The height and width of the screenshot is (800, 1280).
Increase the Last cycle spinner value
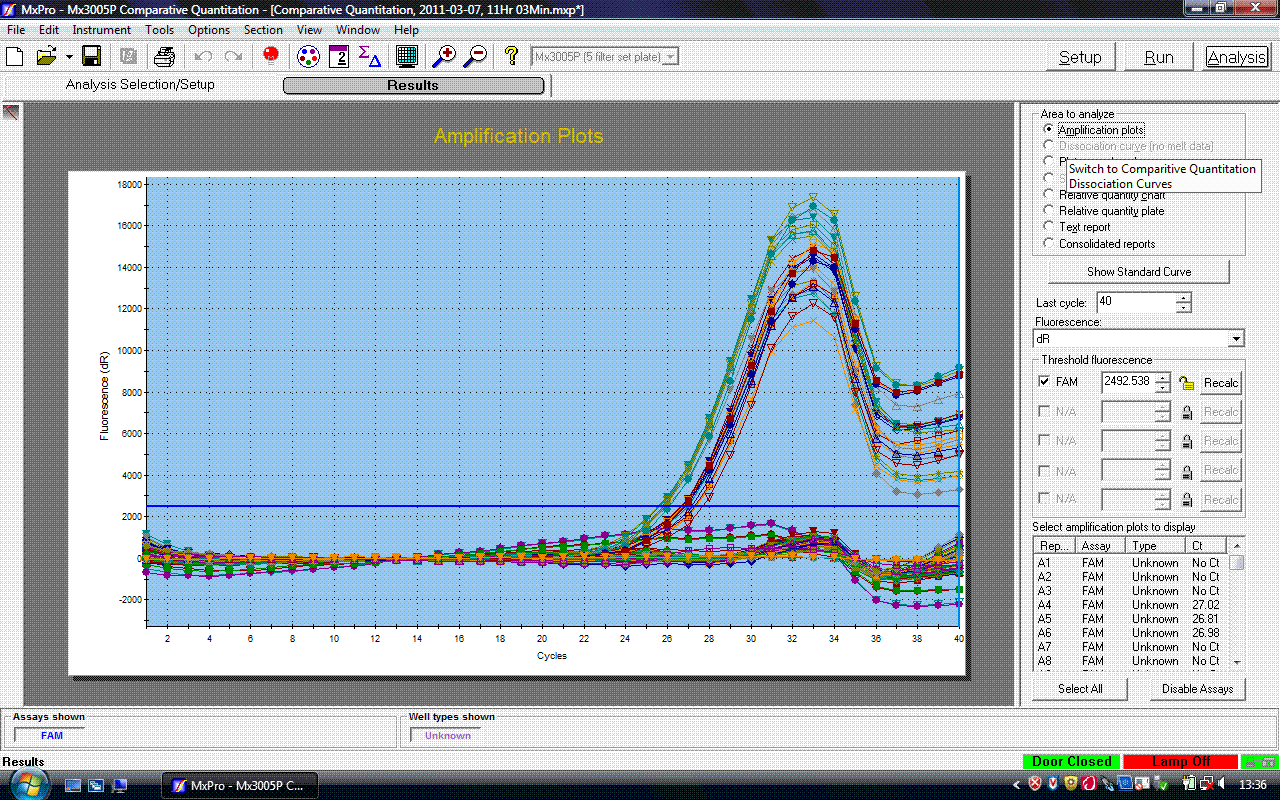point(1184,297)
